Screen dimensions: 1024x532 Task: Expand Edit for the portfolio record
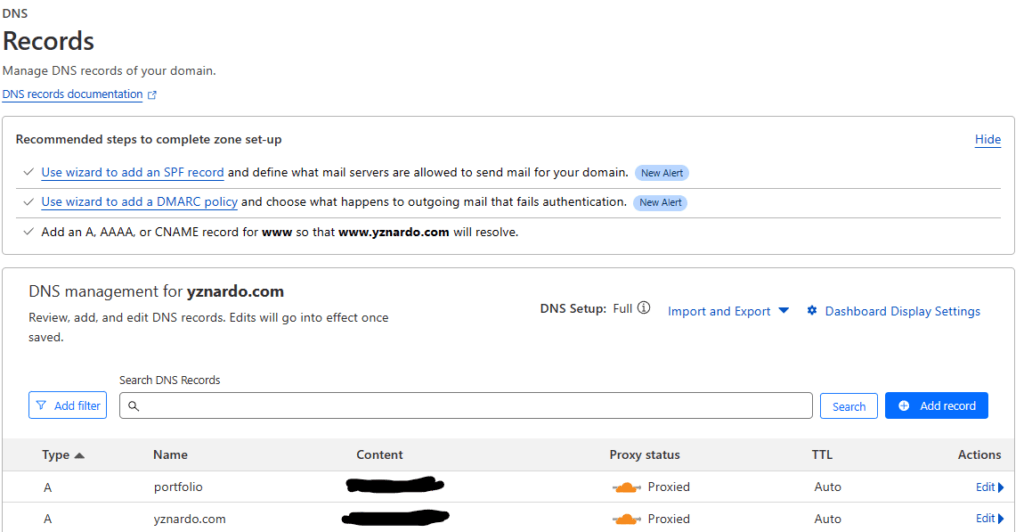pos(989,487)
